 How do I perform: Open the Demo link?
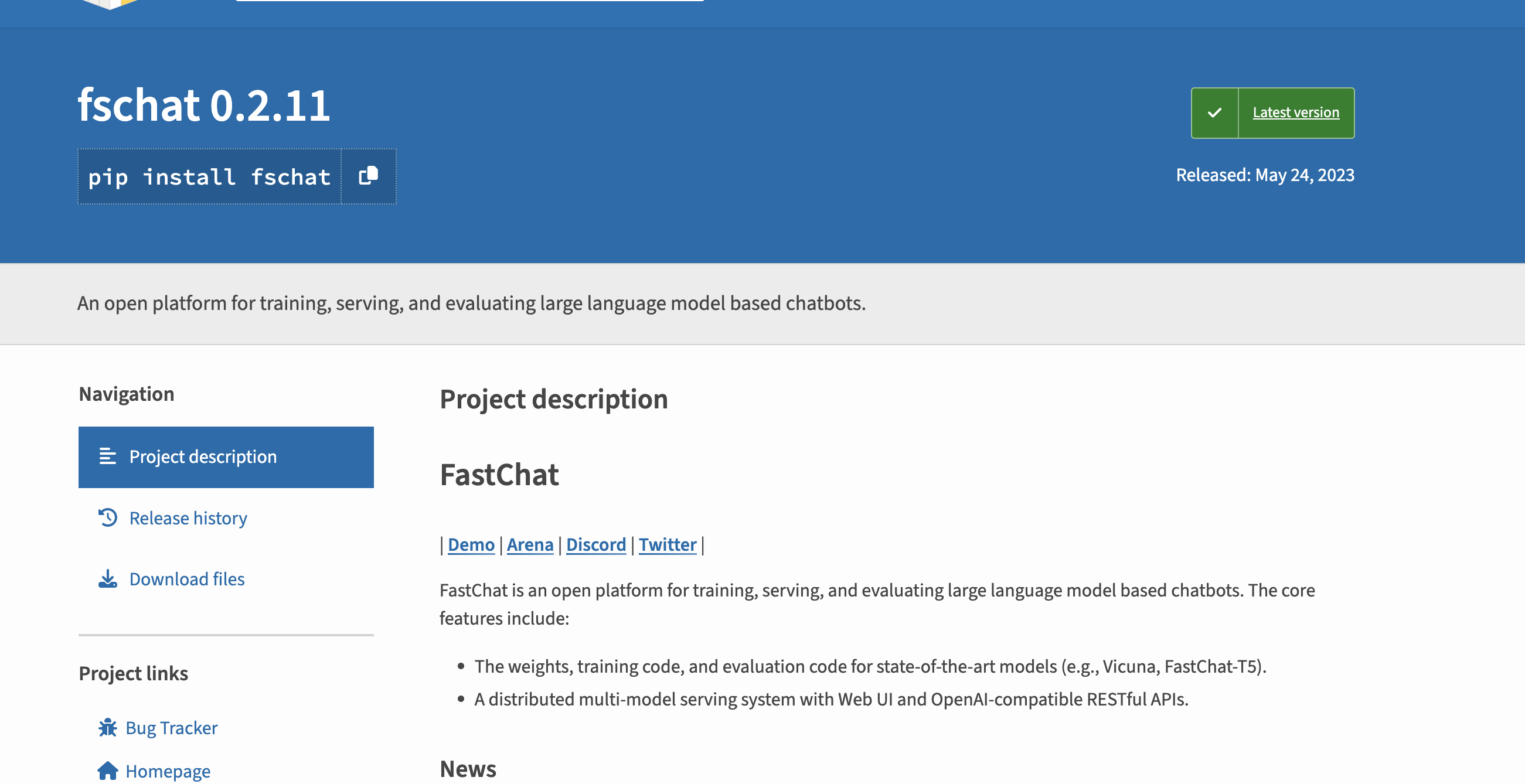click(471, 544)
